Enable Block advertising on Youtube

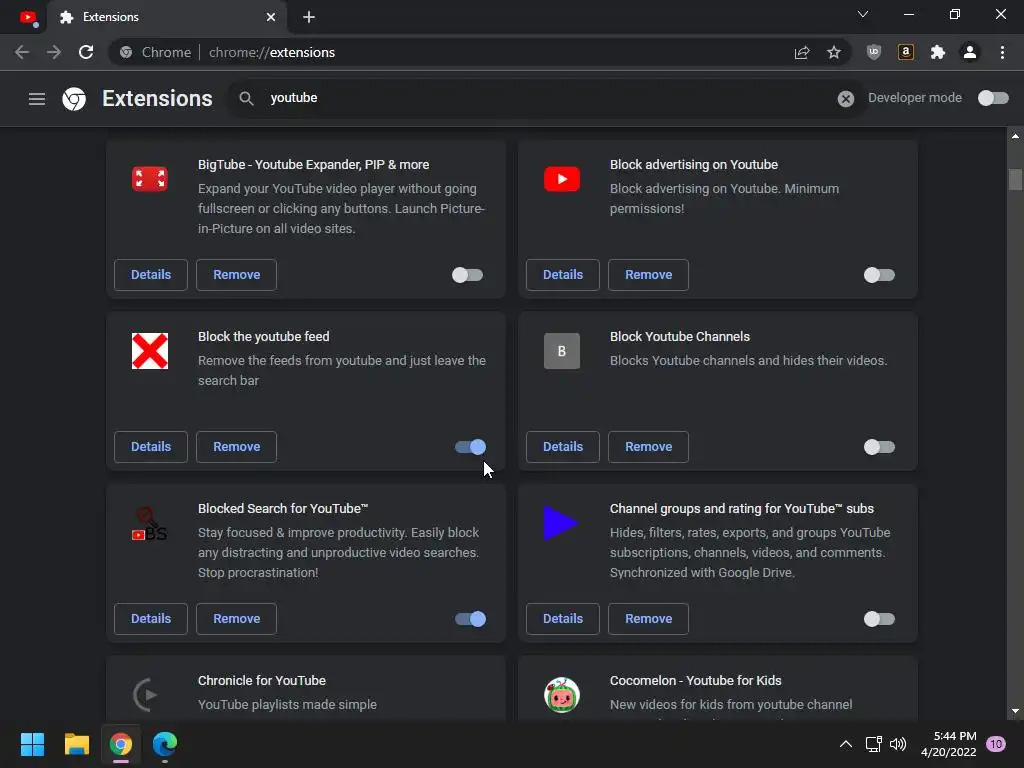[879, 275]
